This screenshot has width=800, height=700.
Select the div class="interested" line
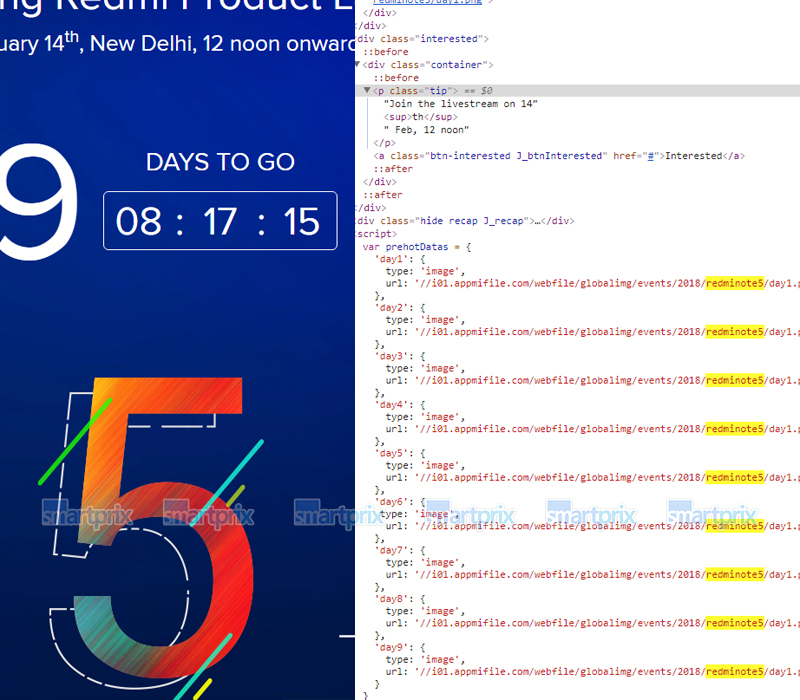tap(422, 39)
